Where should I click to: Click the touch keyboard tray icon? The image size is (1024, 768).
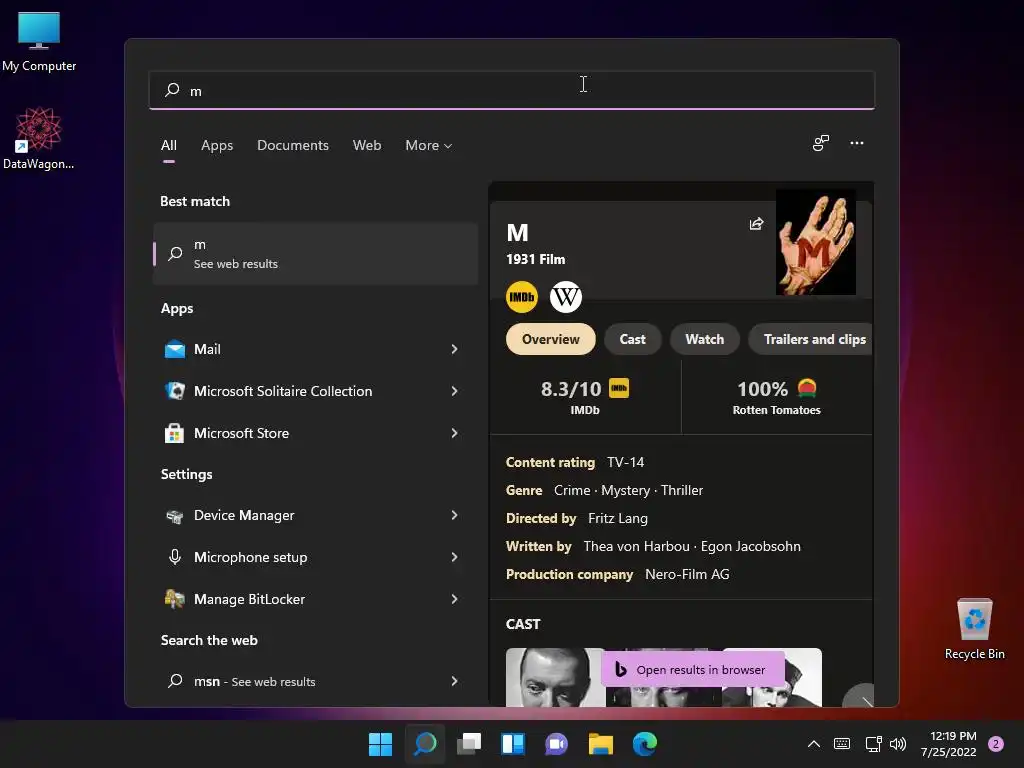click(842, 744)
